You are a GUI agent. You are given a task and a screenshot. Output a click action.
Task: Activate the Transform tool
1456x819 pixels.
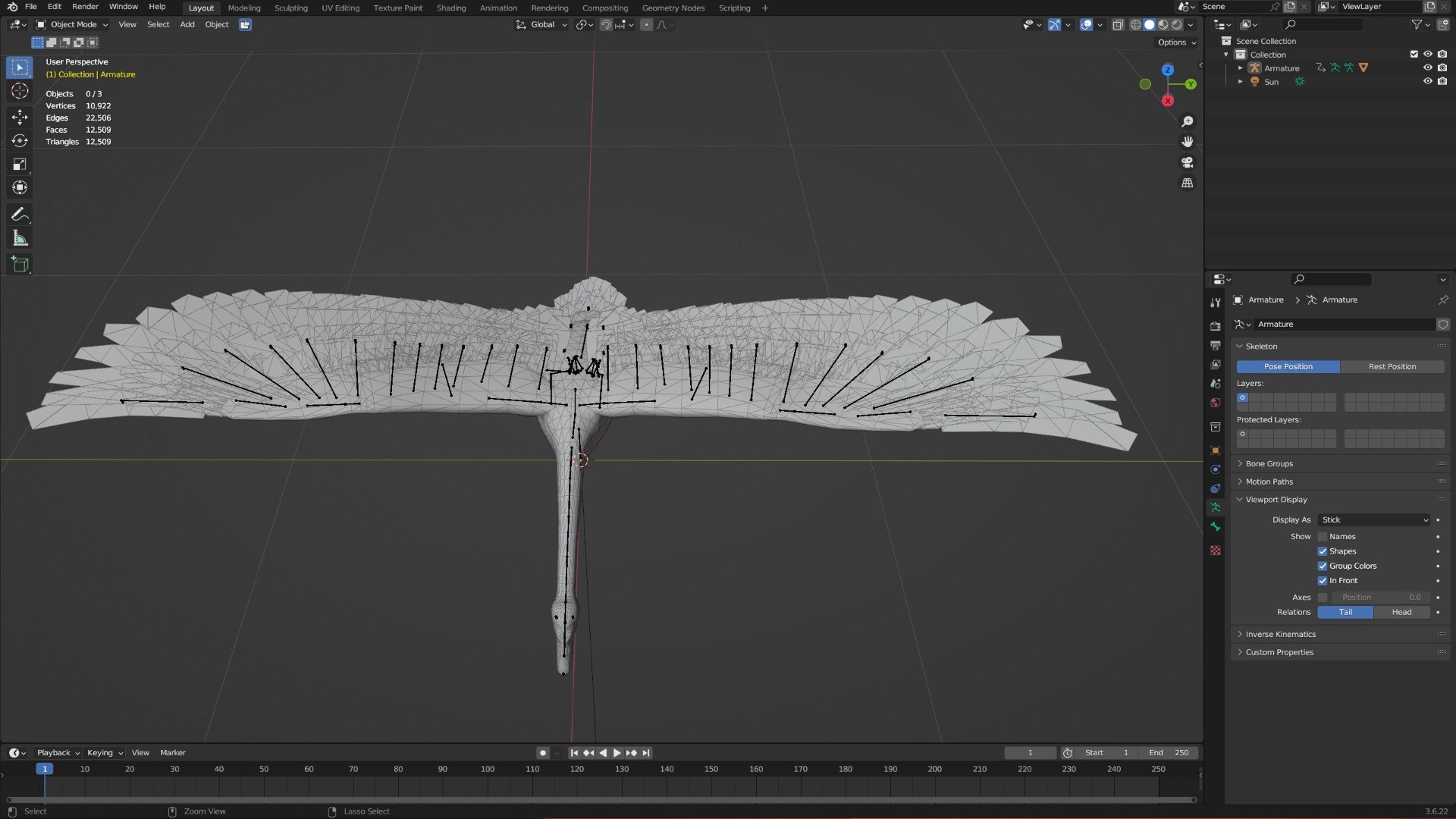click(x=20, y=187)
